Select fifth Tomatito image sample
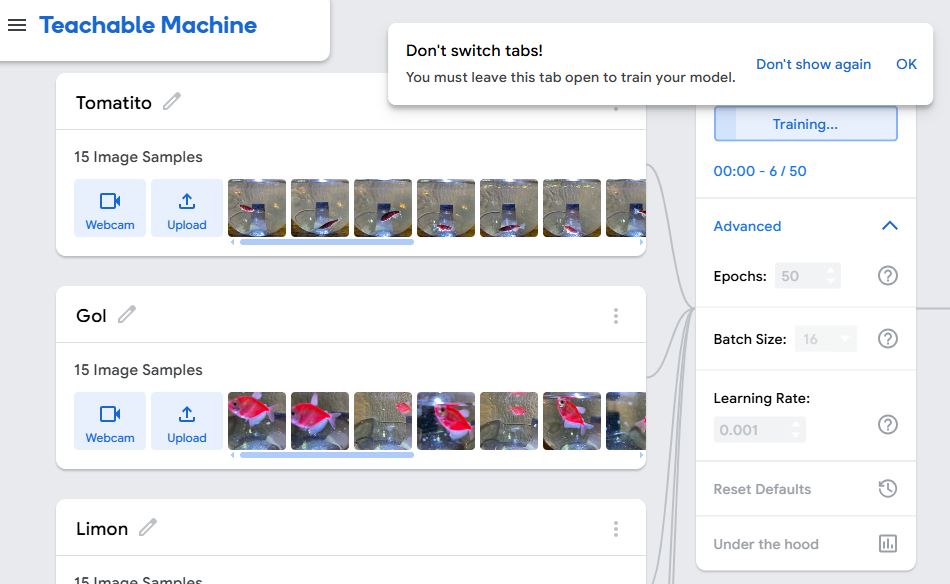Viewport: 950px width, 584px height. coord(509,208)
